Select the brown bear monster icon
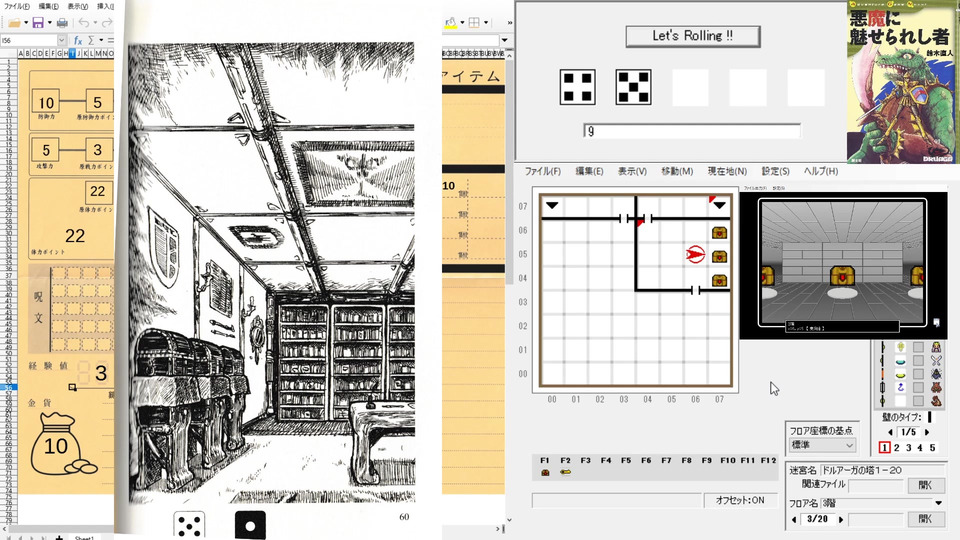This screenshot has height=540, width=960. point(936,388)
